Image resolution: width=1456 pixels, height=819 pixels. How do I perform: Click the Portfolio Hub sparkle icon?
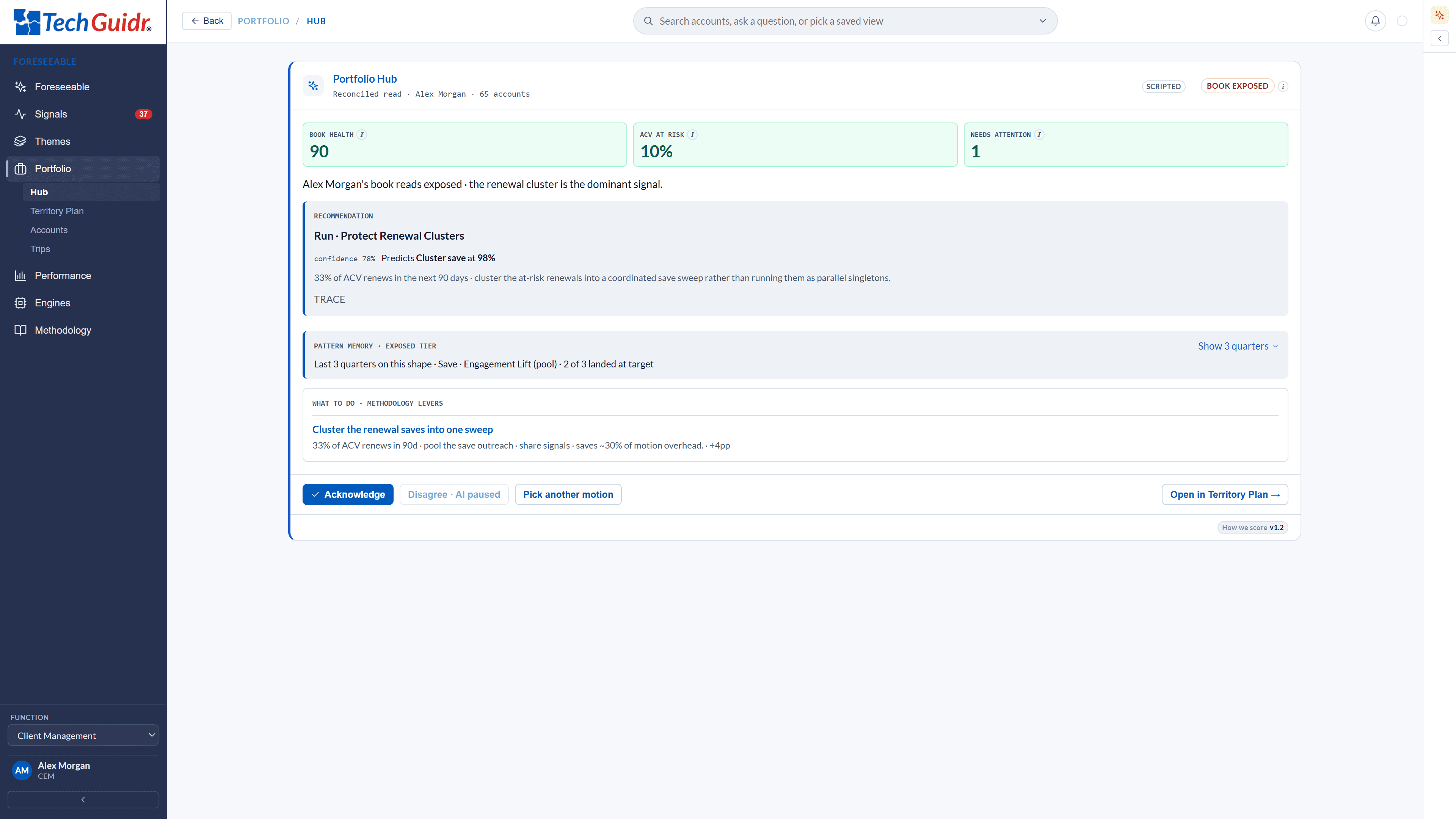[313, 86]
